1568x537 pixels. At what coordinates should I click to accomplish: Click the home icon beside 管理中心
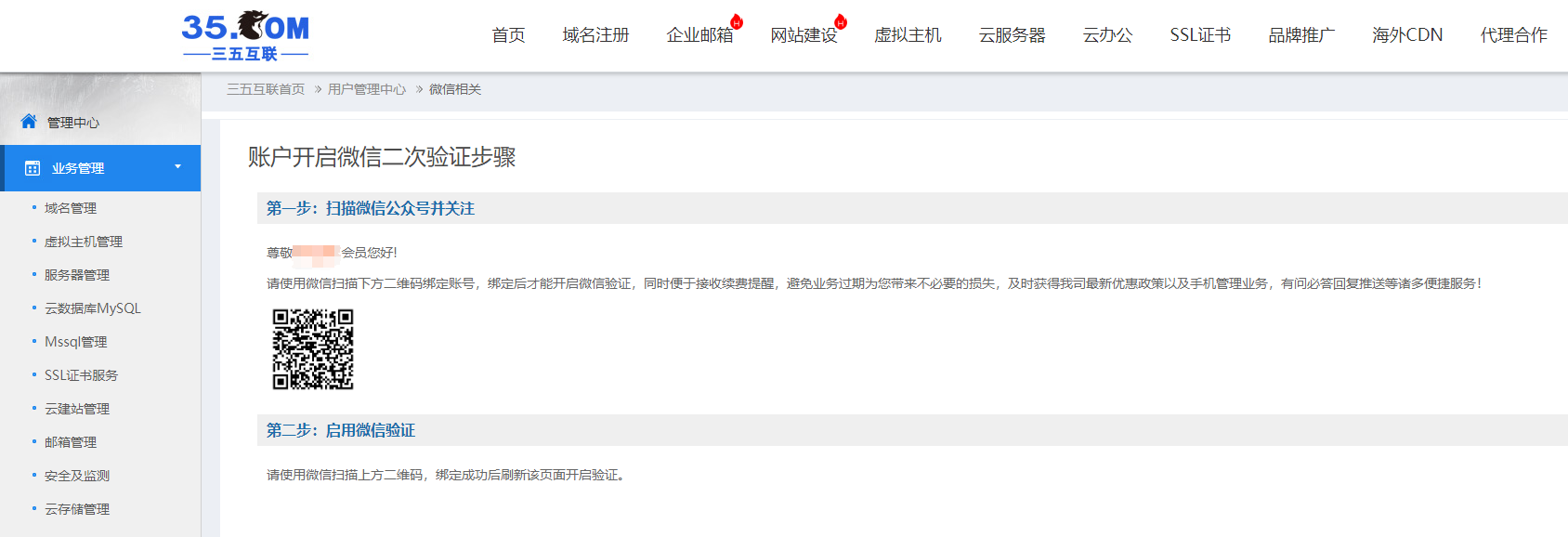tap(29, 122)
